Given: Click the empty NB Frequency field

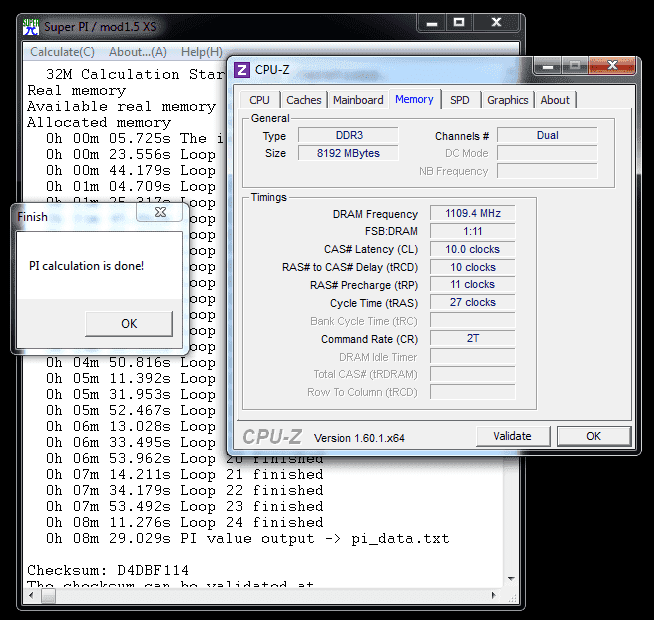Looking at the screenshot, I should [547, 171].
